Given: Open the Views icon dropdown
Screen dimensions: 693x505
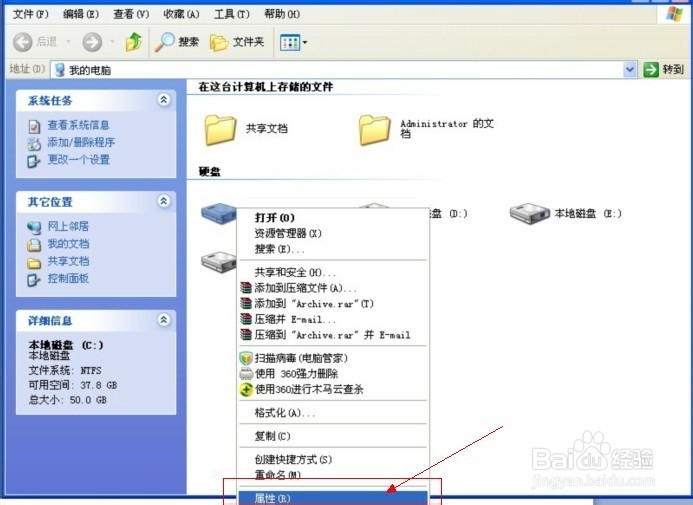Looking at the screenshot, I should (293, 42).
